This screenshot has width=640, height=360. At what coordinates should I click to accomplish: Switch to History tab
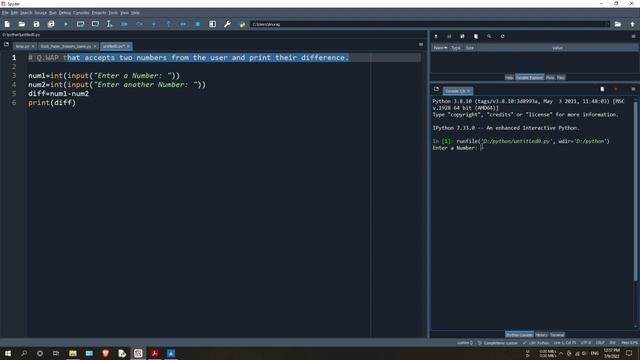click(542, 335)
